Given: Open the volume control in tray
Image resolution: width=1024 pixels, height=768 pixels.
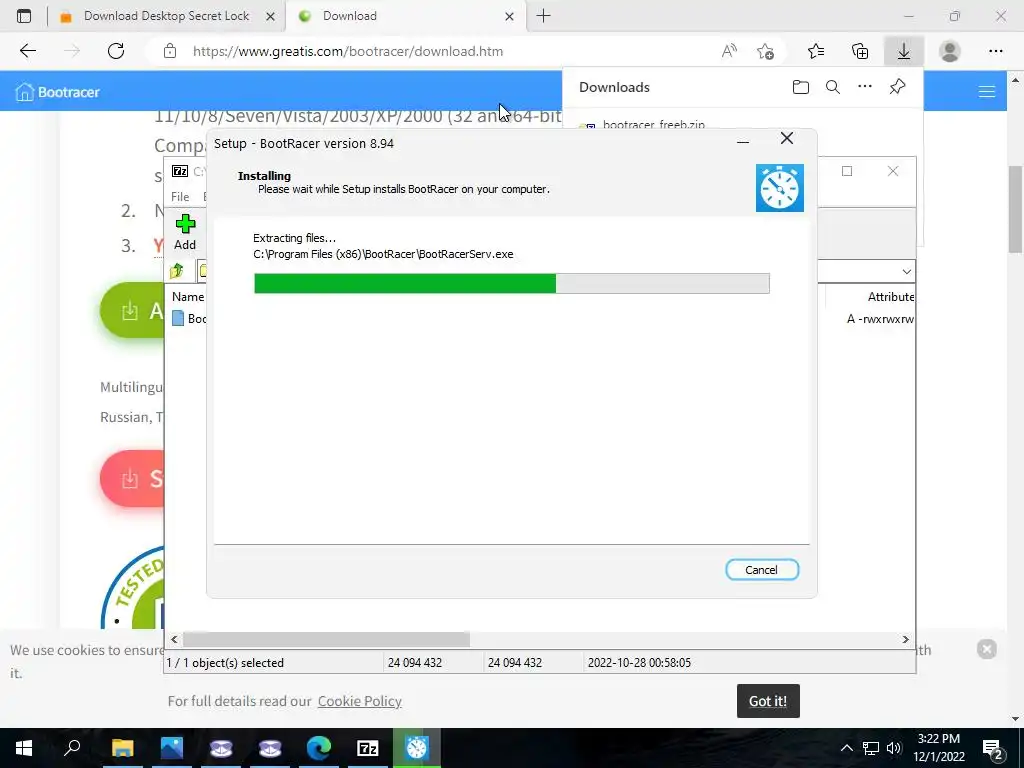Looking at the screenshot, I should pyautogui.click(x=894, y=748).
